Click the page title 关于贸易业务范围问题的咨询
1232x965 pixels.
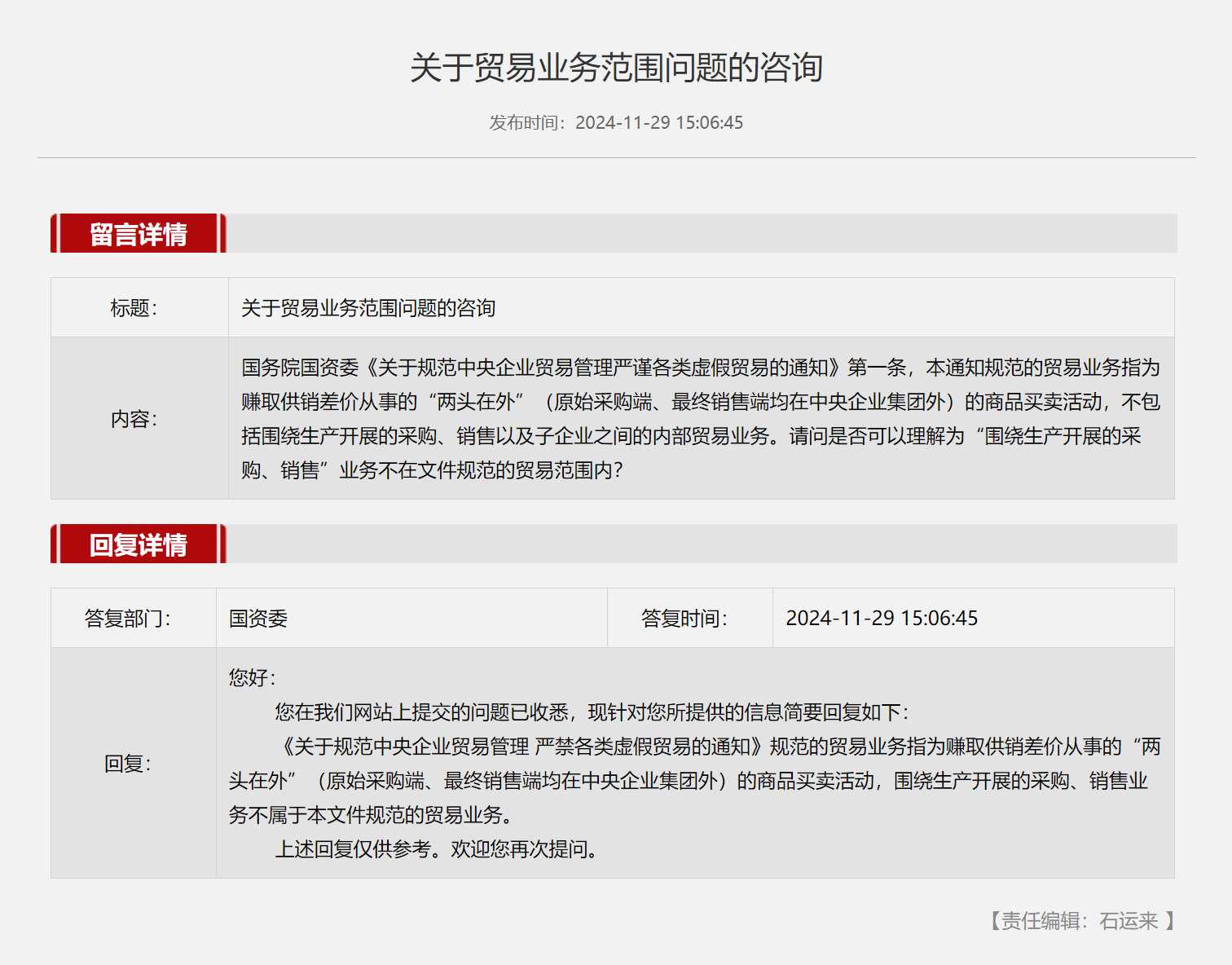[x=617, y=67]
